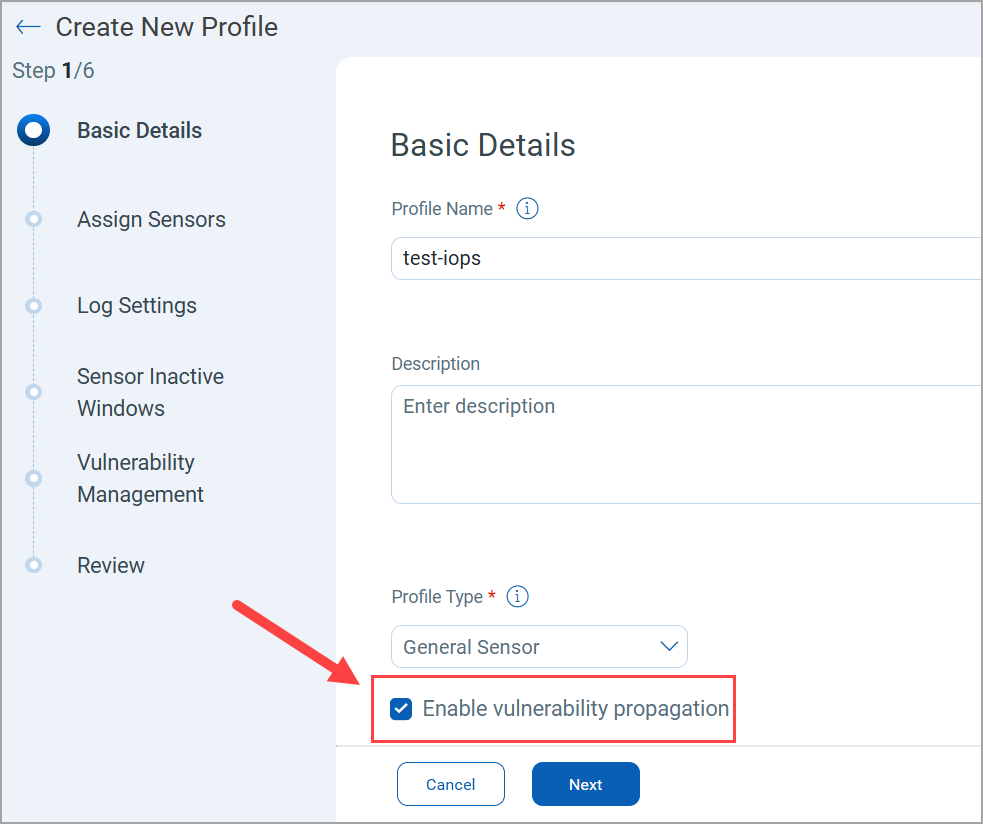Open the Log Settings step

(137, 306)
